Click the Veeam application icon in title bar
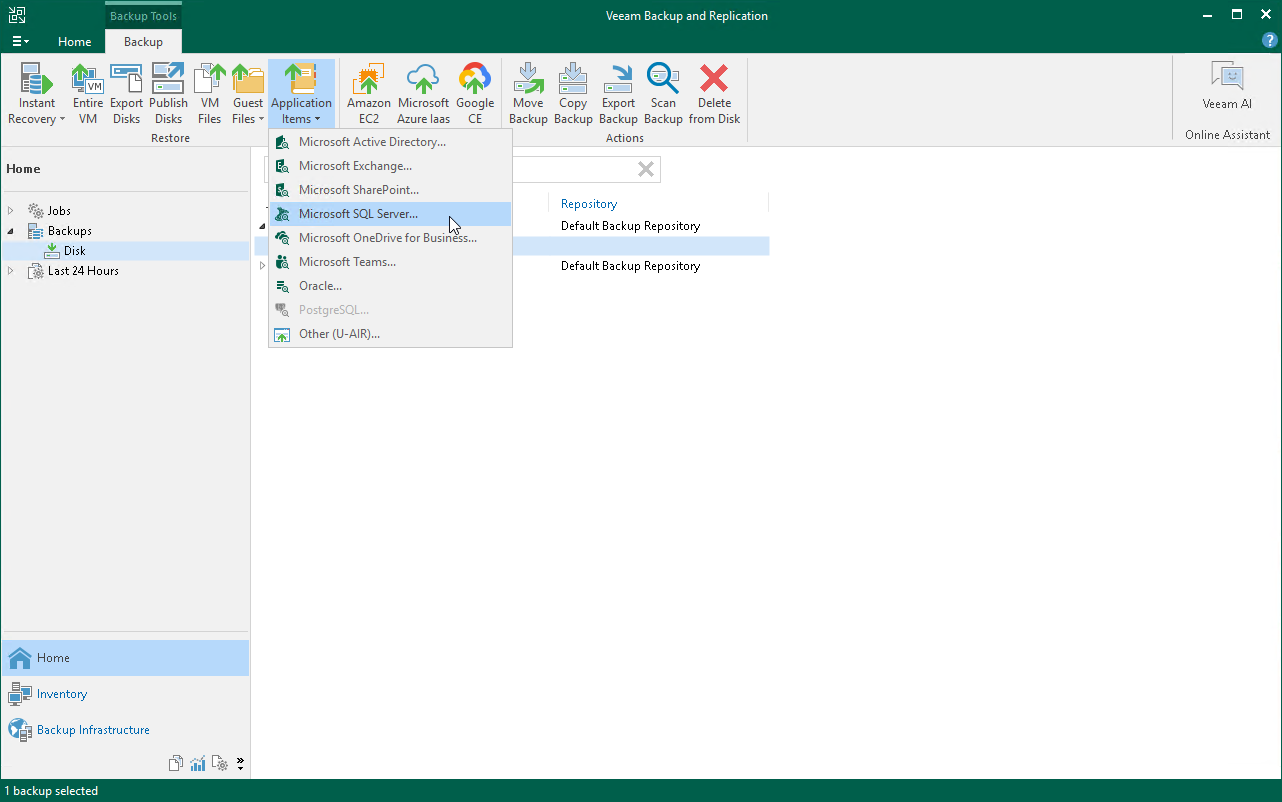The height and width of the screenshot is (802, 1282). pyautogui.click(x=17, y=15)
